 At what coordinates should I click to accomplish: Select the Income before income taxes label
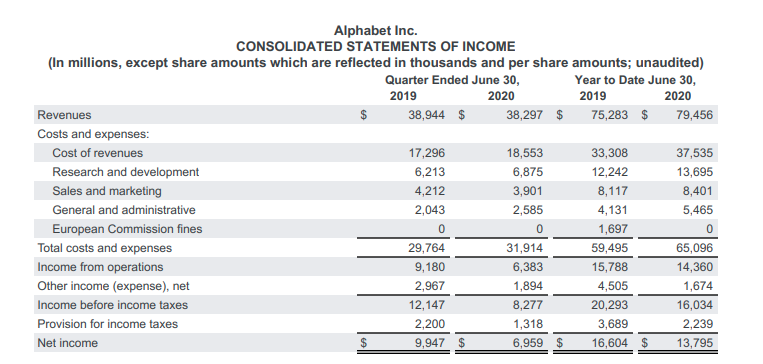pyautogui.click(x=112, y=305)
